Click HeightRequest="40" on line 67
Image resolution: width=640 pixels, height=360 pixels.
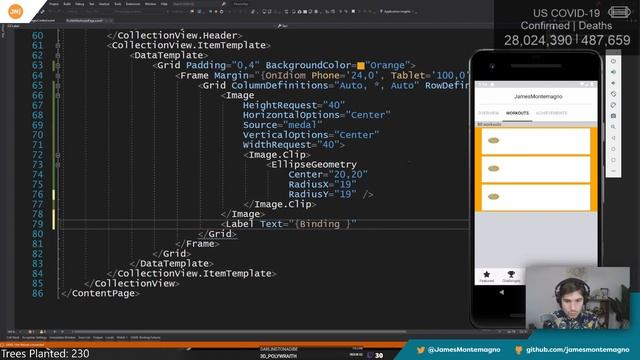pyautogui.click(x=294, y=105)
